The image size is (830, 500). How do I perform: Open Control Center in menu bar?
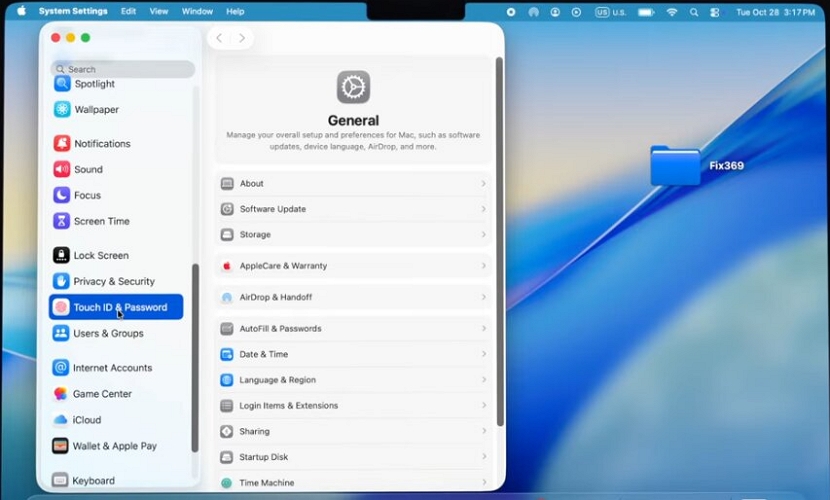(715, 12)
